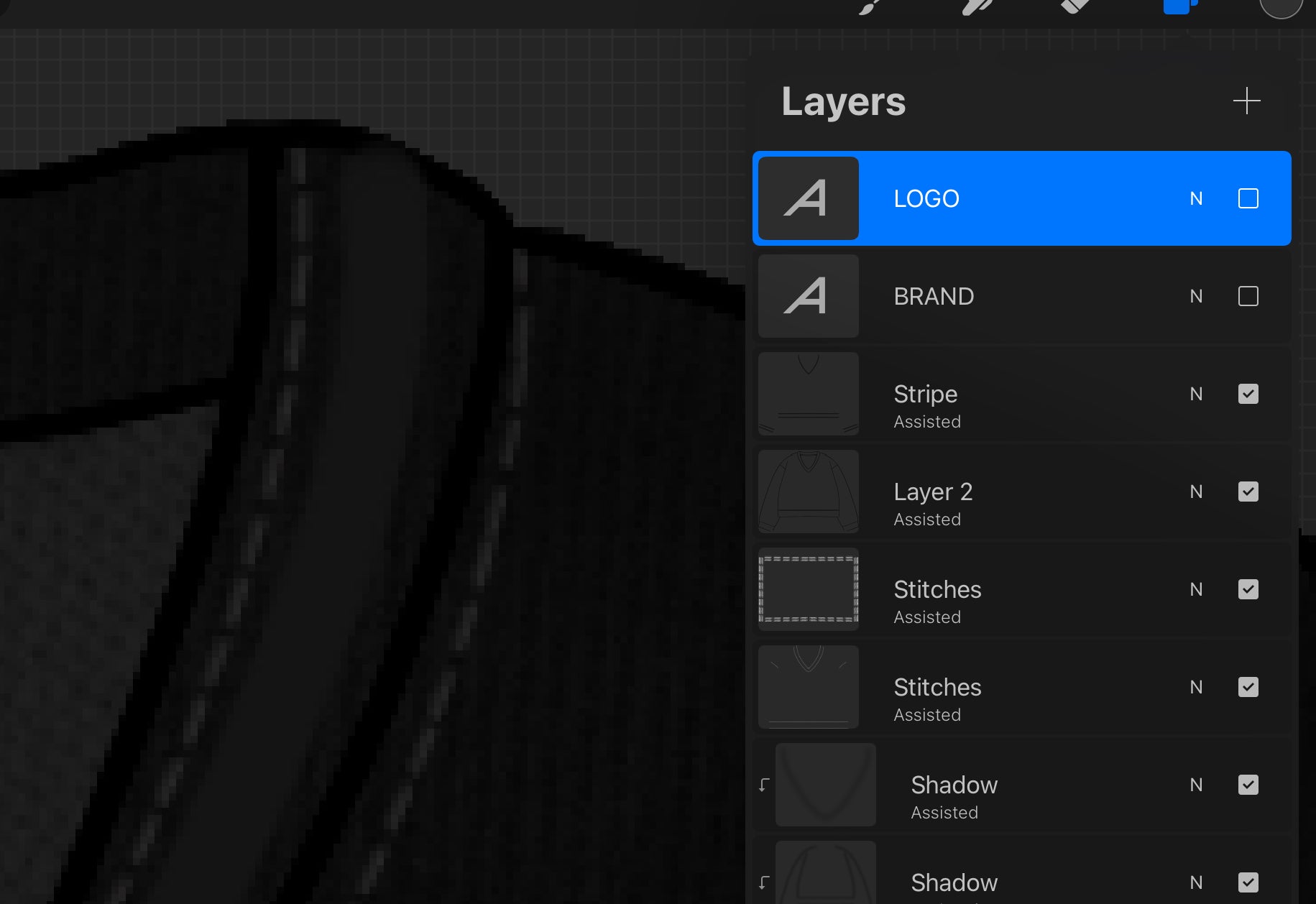
Task: Select the first Shadow layer
Action: [1022, 785]
